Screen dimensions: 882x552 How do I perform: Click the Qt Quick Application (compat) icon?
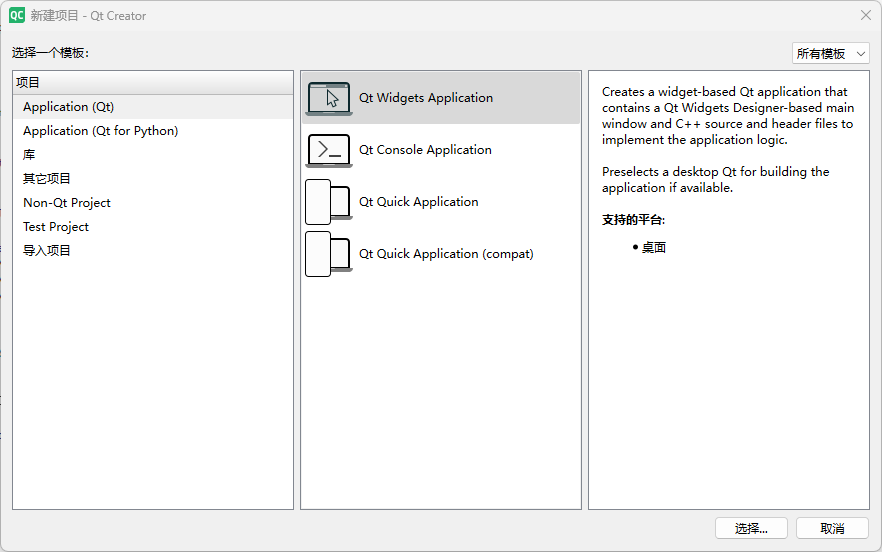click(328, 254)
